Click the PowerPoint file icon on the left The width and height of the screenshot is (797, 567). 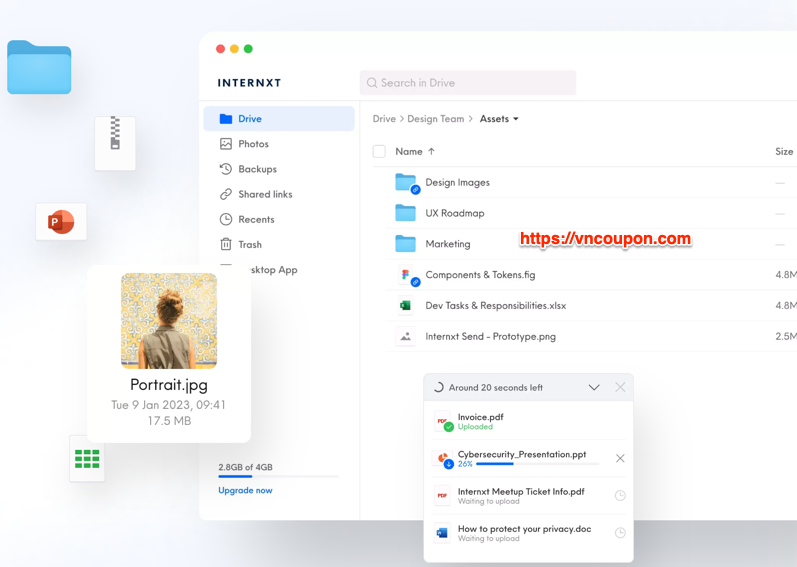pyautogui.click(x=61, y=222)
